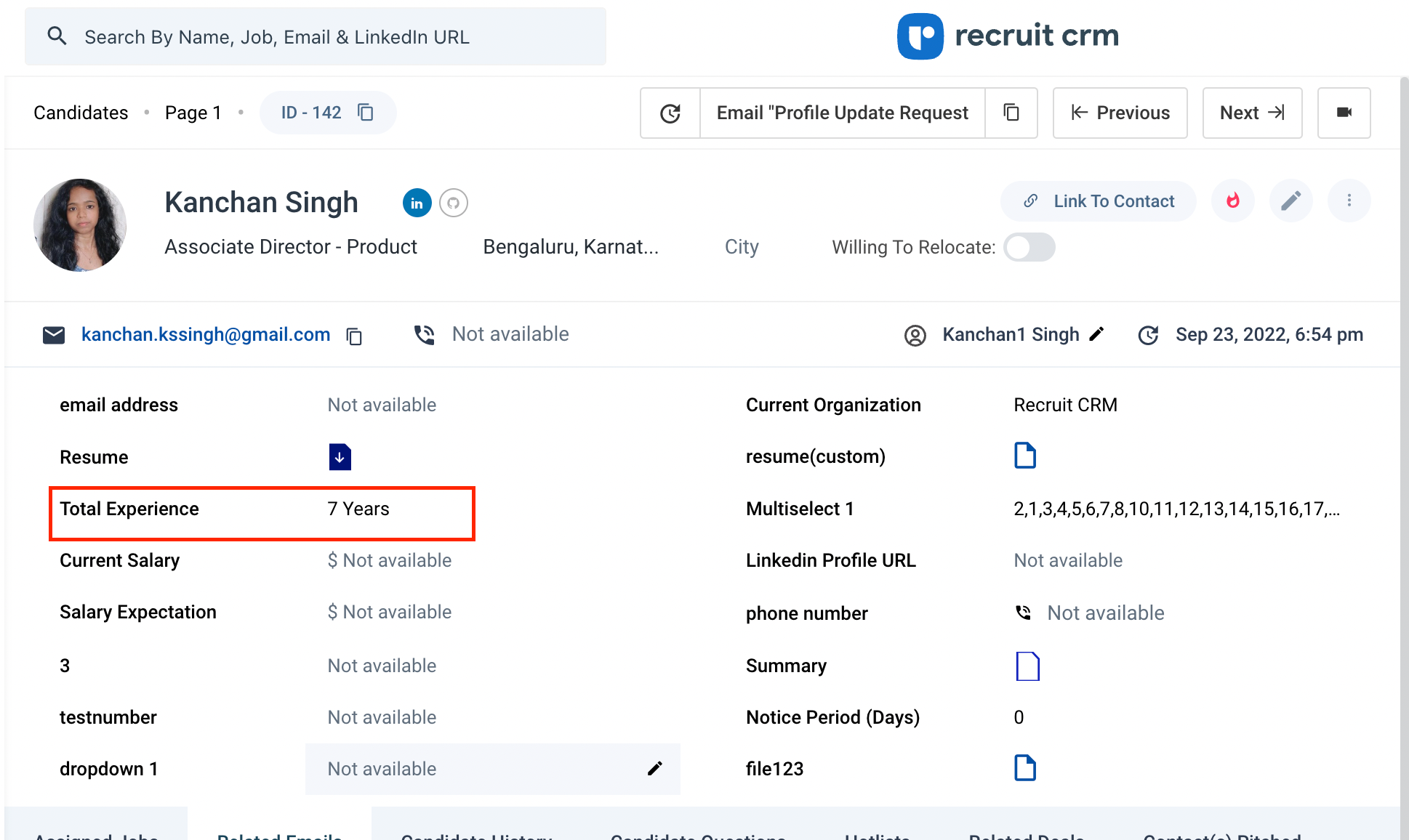1409x840 pixels.
Task: Edit dropdown 1 field with pencil
Action: (655, 769)
